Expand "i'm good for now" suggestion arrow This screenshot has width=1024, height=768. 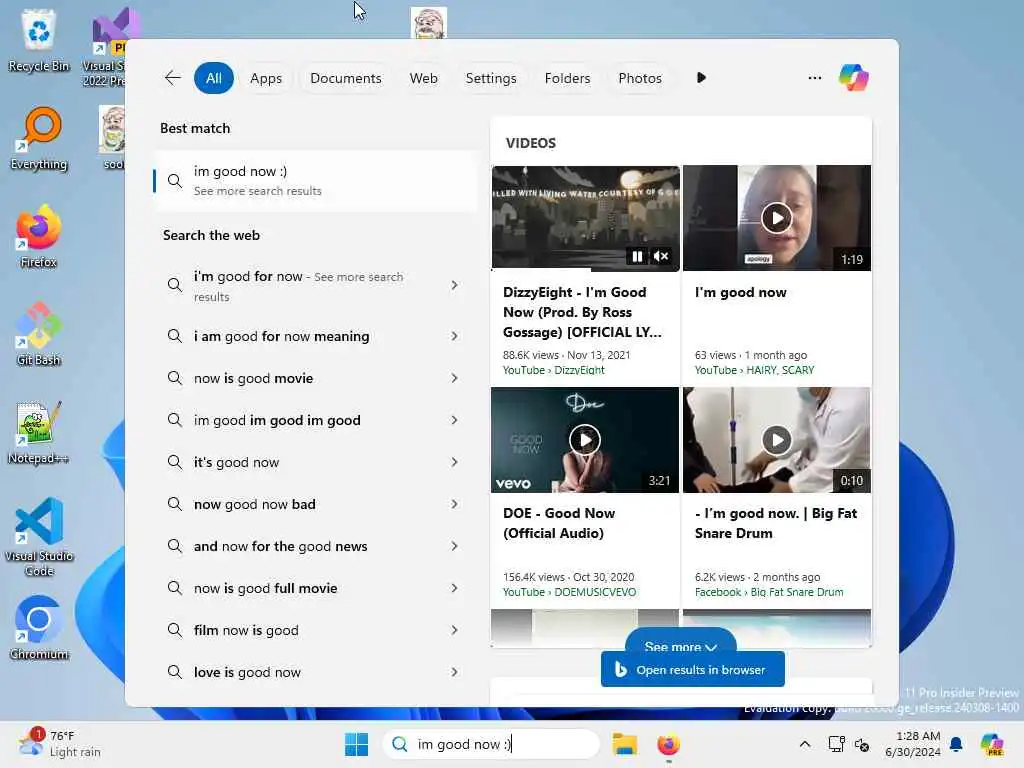454,285
